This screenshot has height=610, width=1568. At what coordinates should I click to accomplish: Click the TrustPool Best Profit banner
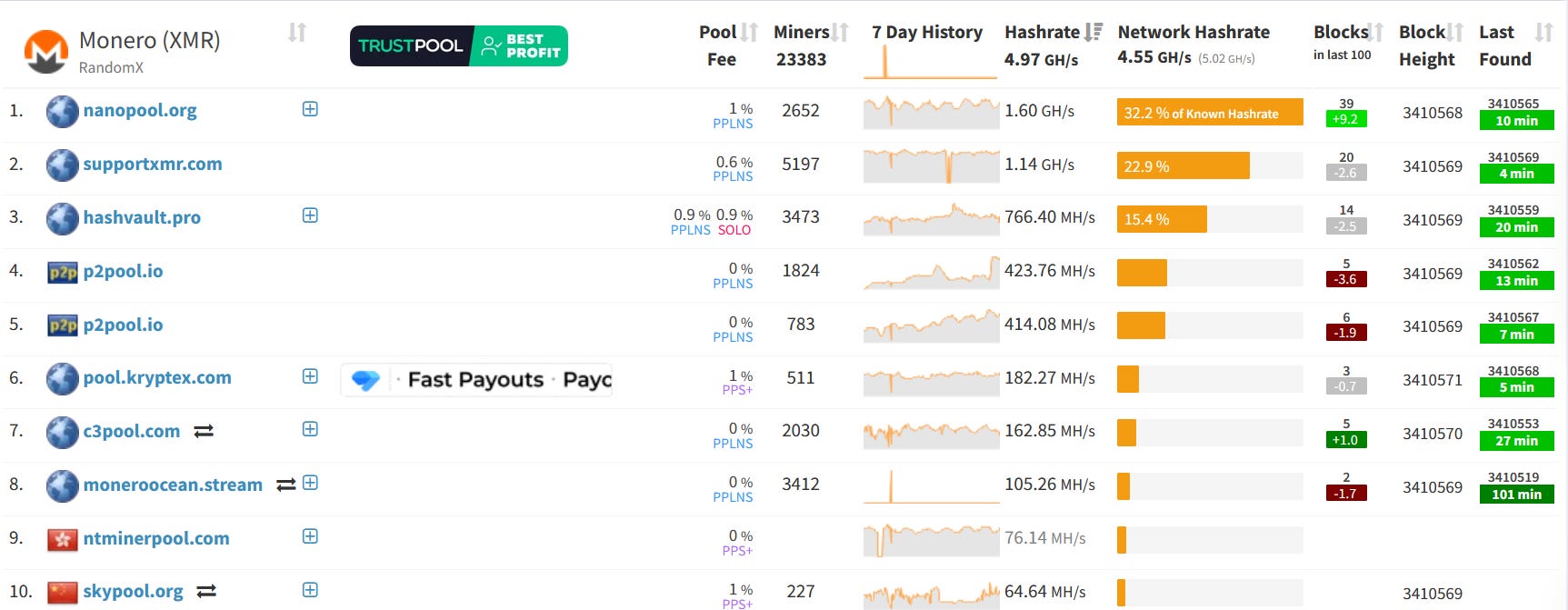click(459, 45)
